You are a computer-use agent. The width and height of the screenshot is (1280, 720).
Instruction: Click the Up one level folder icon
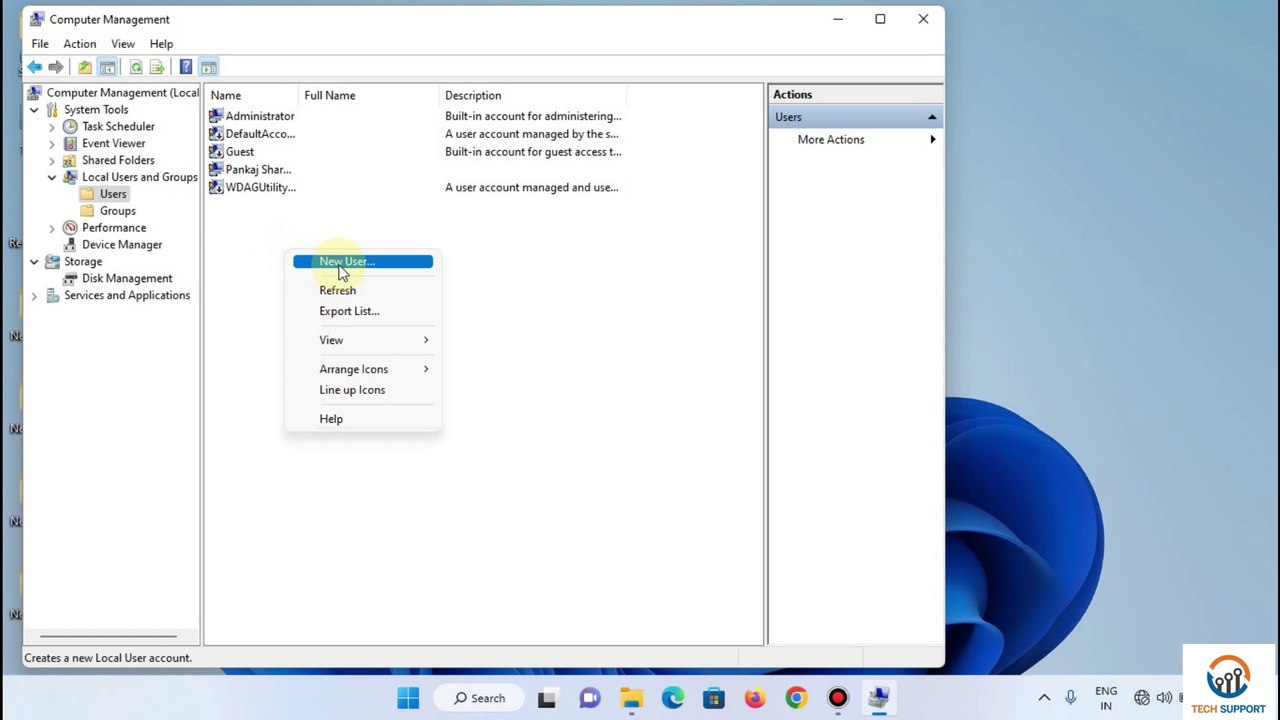pos(85,67)
